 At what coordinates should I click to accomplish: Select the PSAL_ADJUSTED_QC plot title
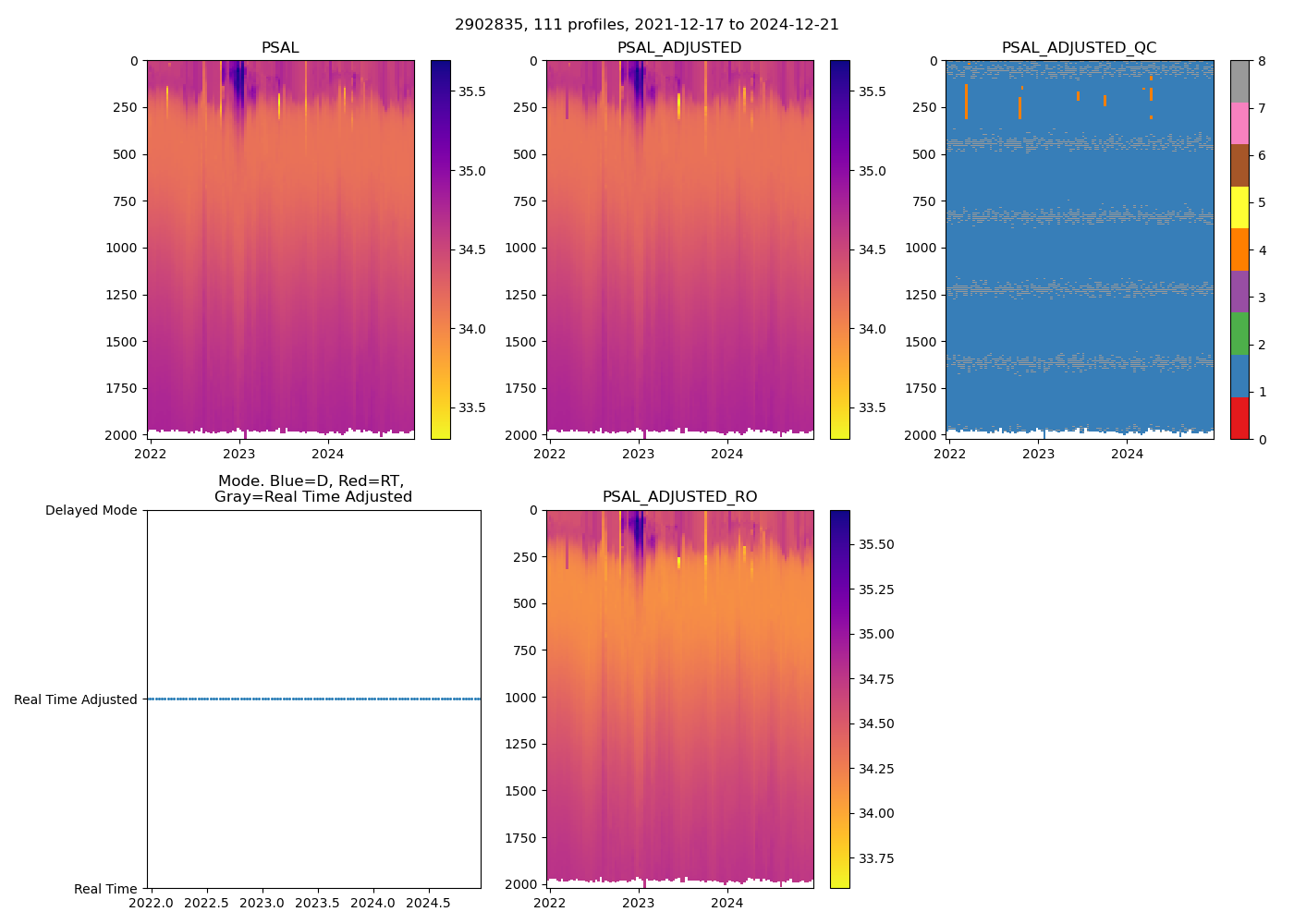(1079, 48)
